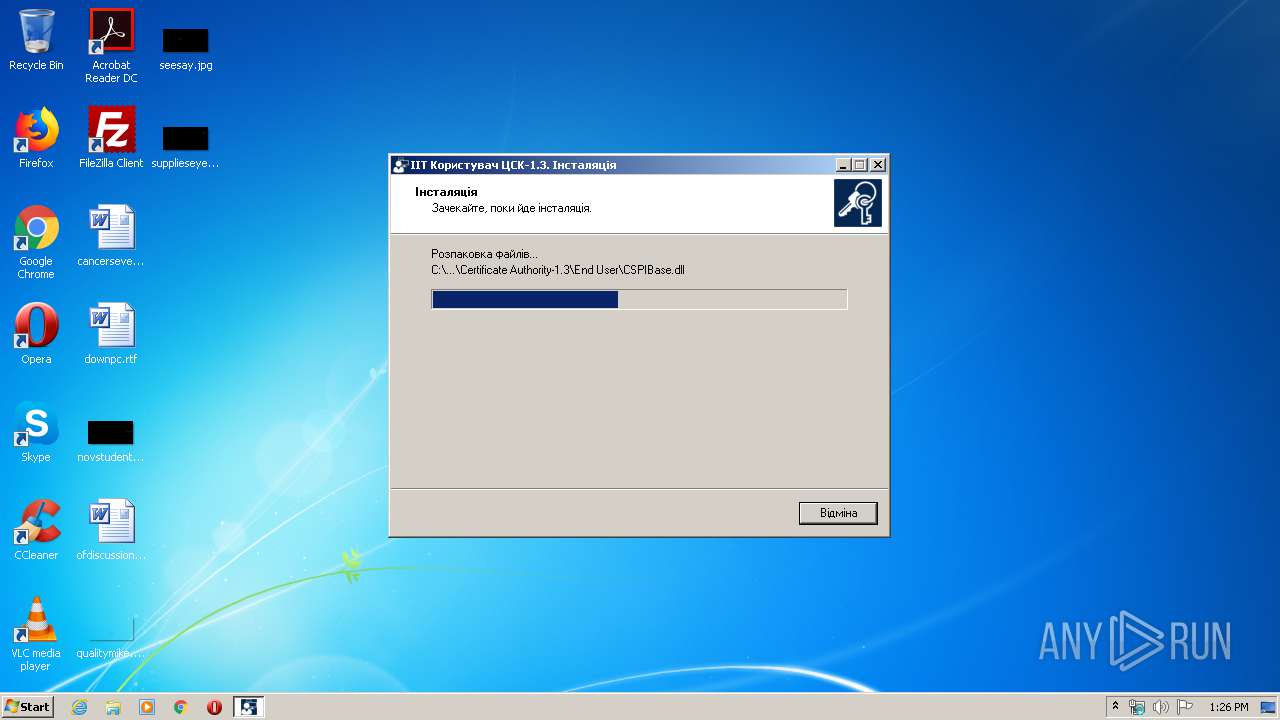1280x720 pixels.
Task: Select the novstudent desktop file
Action: 111,440
